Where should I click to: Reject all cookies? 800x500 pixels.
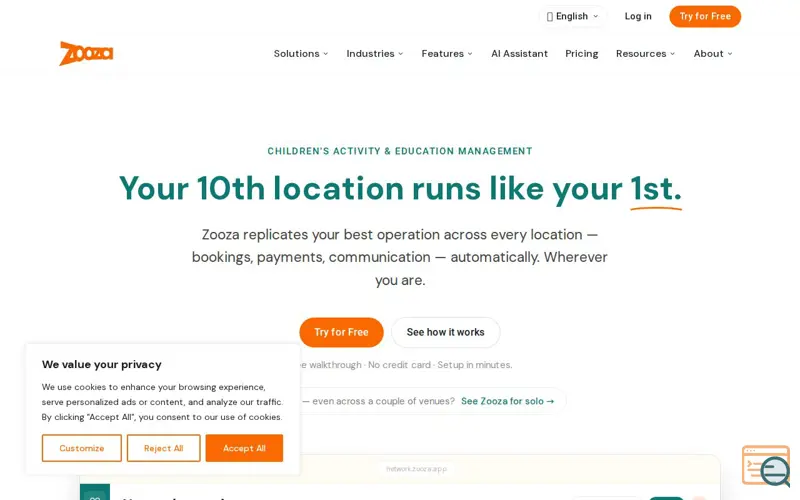point(163,448)
